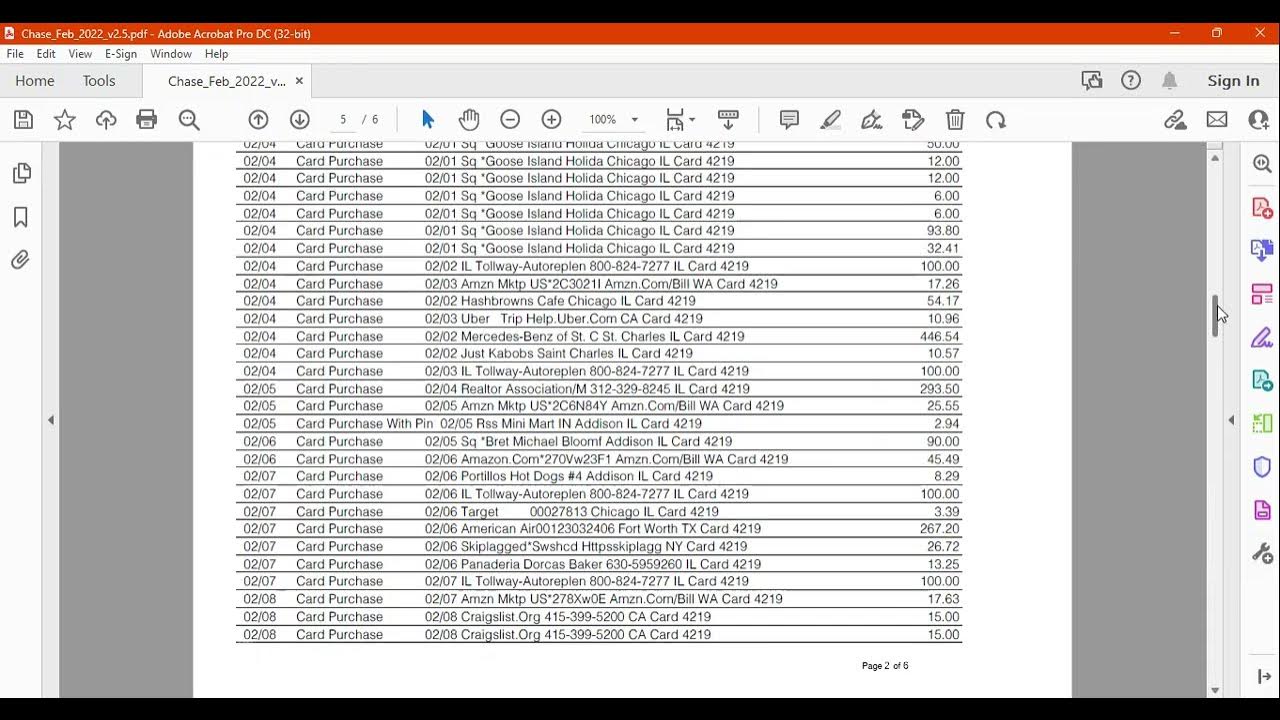Click the Sign In button
Image resolution: width=1280 pixels, height=720 pixels.
tap(1233, 81)
